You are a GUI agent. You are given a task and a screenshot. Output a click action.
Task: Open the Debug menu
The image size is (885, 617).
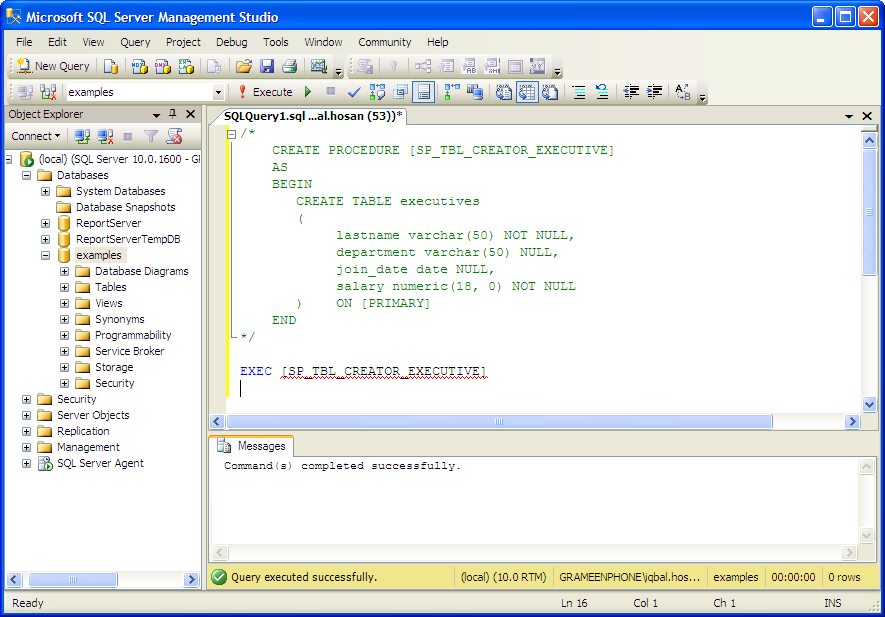tap(231, 42)
